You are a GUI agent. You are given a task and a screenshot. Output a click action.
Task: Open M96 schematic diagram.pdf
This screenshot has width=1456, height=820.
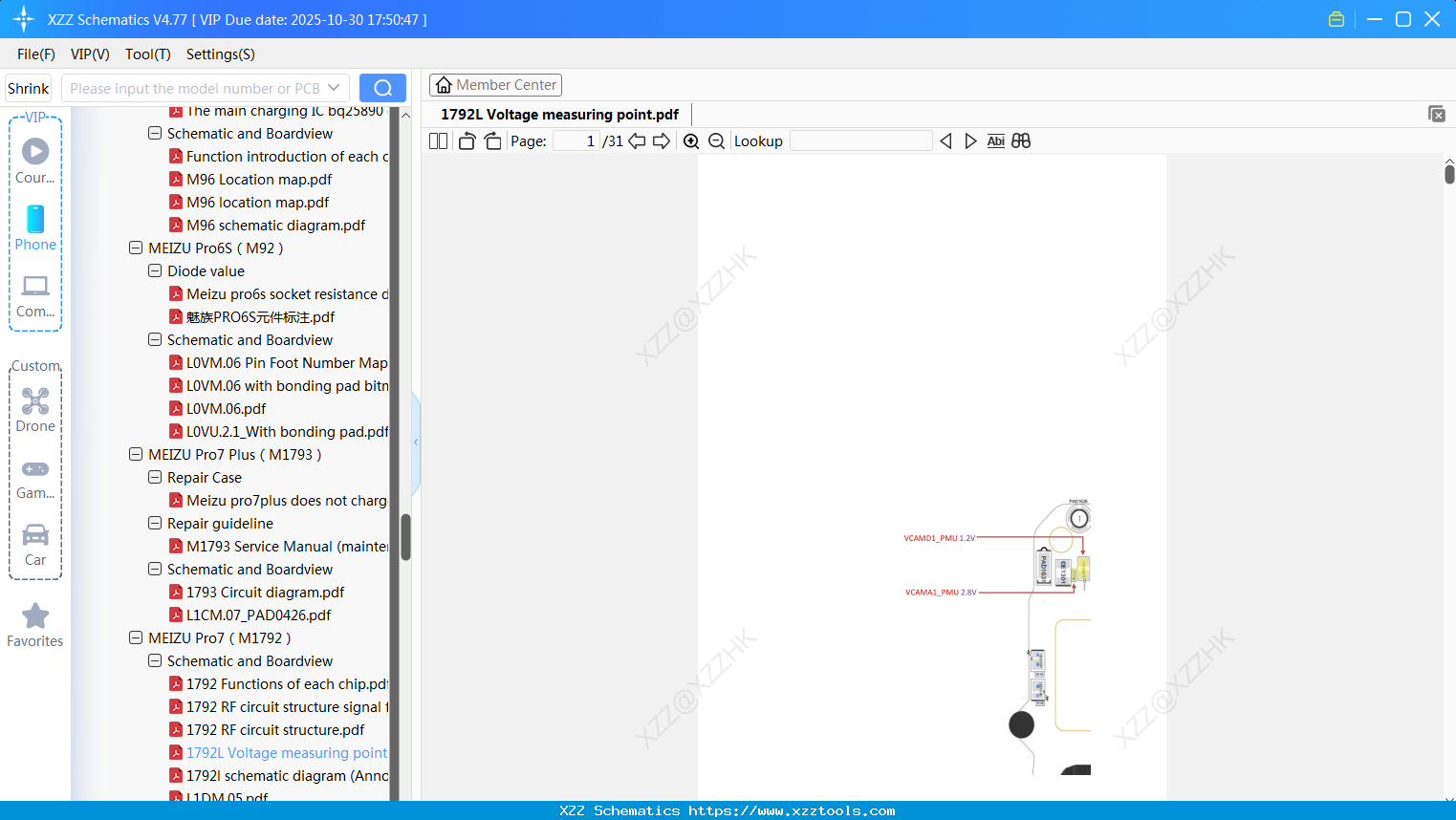(x=275, y=226)
